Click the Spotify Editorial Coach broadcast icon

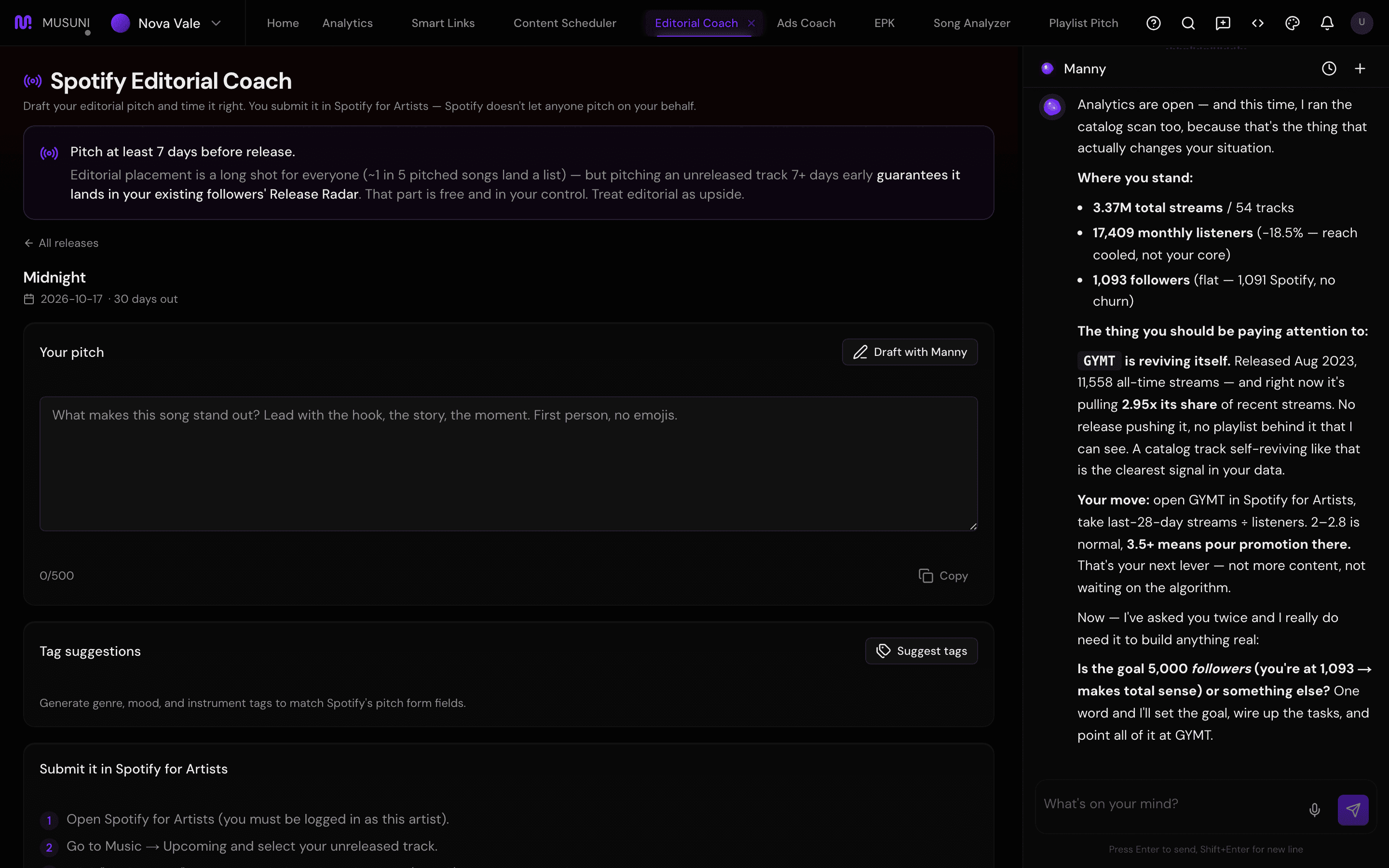33,81
